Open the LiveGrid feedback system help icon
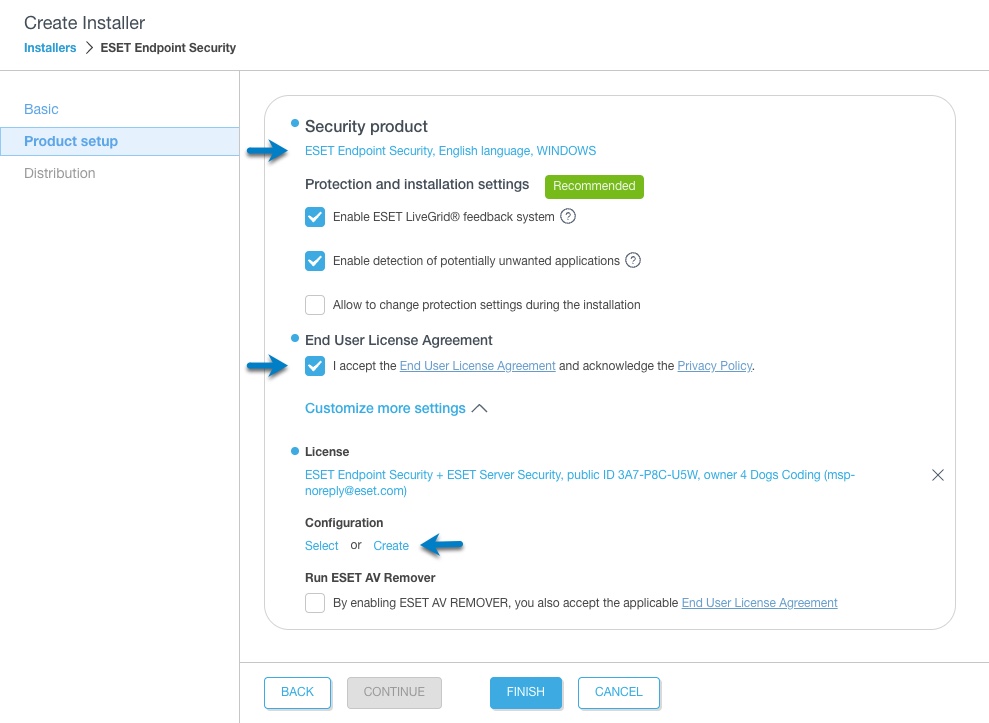989x723 pixels. tap(568, 216)
